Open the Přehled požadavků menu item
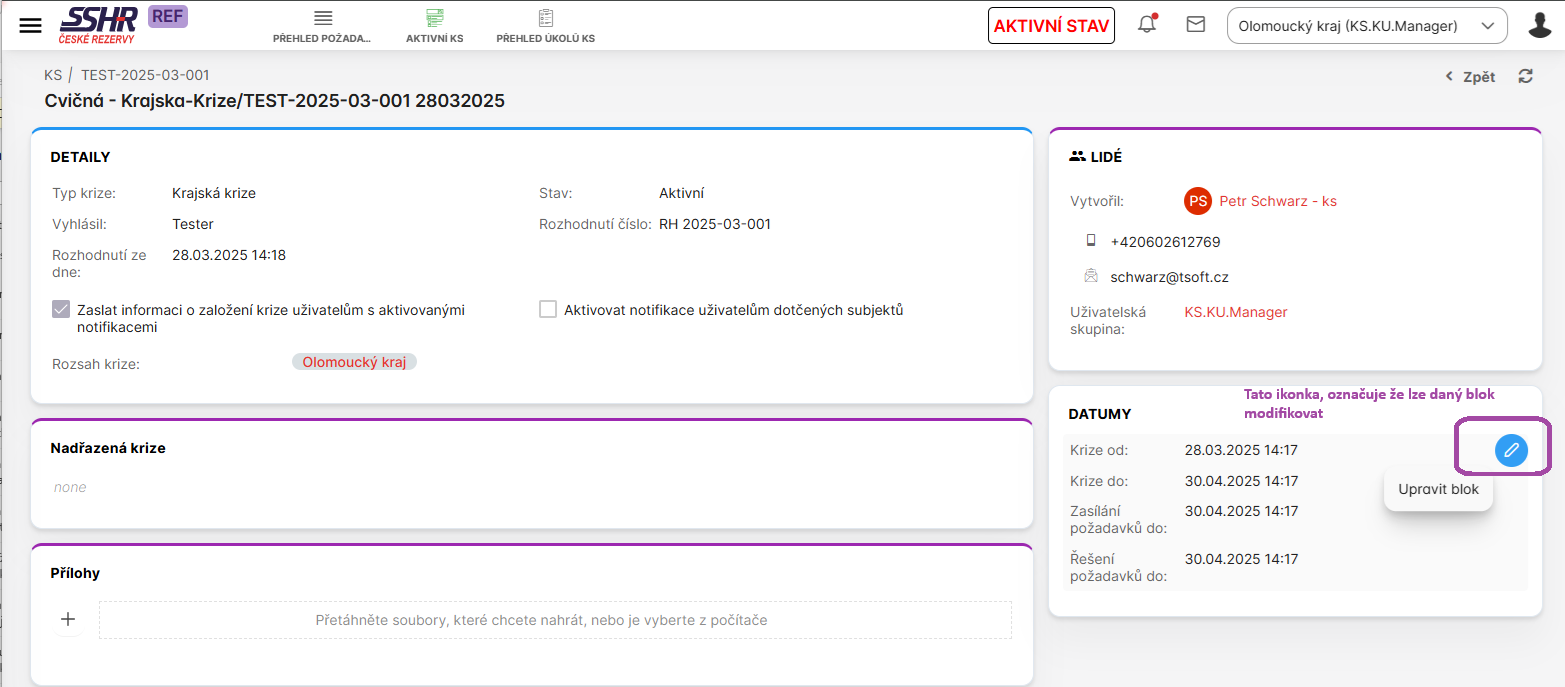The image size is (1565, 687). [322, 27]
